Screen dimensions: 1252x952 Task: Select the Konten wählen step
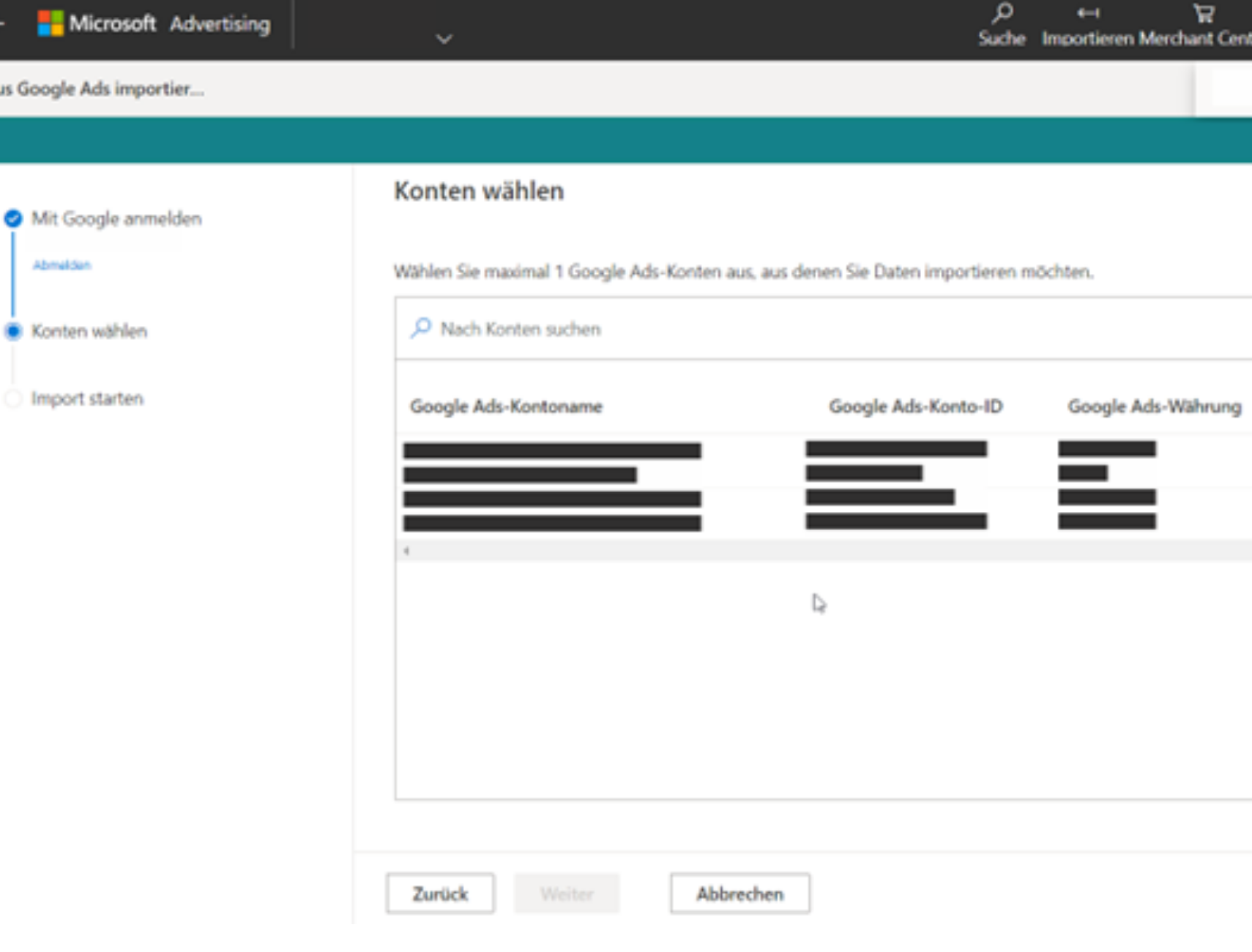(x=89, y=331)
